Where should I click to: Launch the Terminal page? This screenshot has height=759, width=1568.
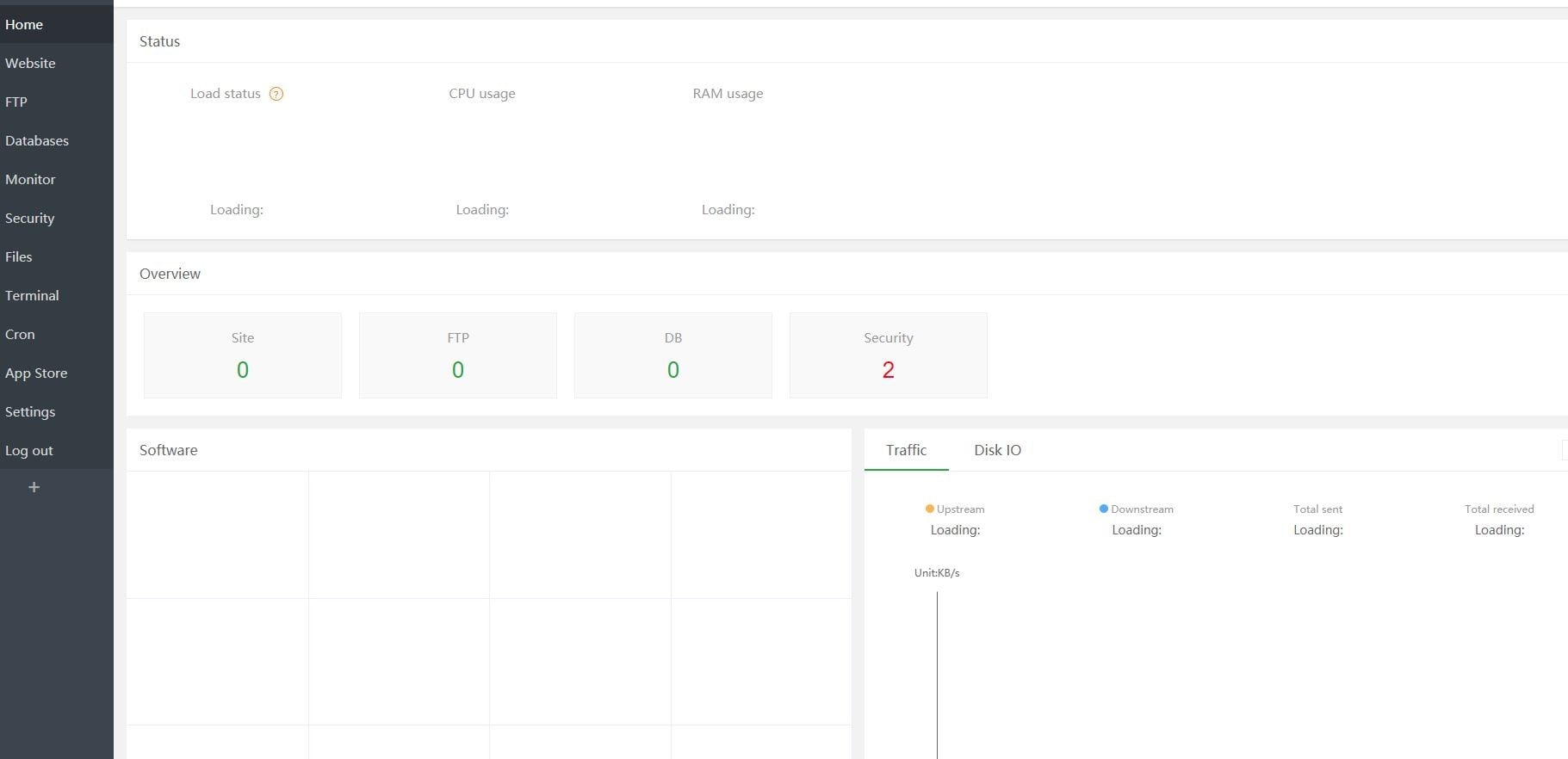pyautogui.click(x=32, y=295)
